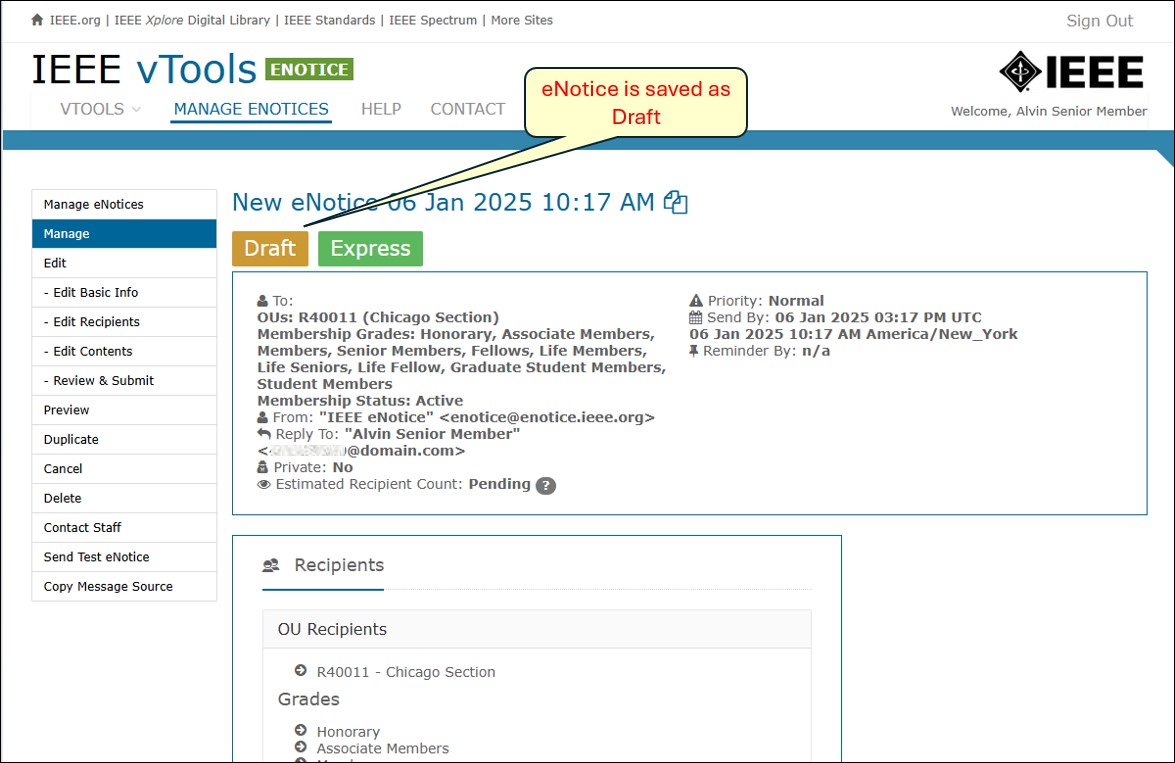Screen dimensions: 1175x763
Task: Open the IEEE Spectrum link
Action: click(x=432, y=20)
